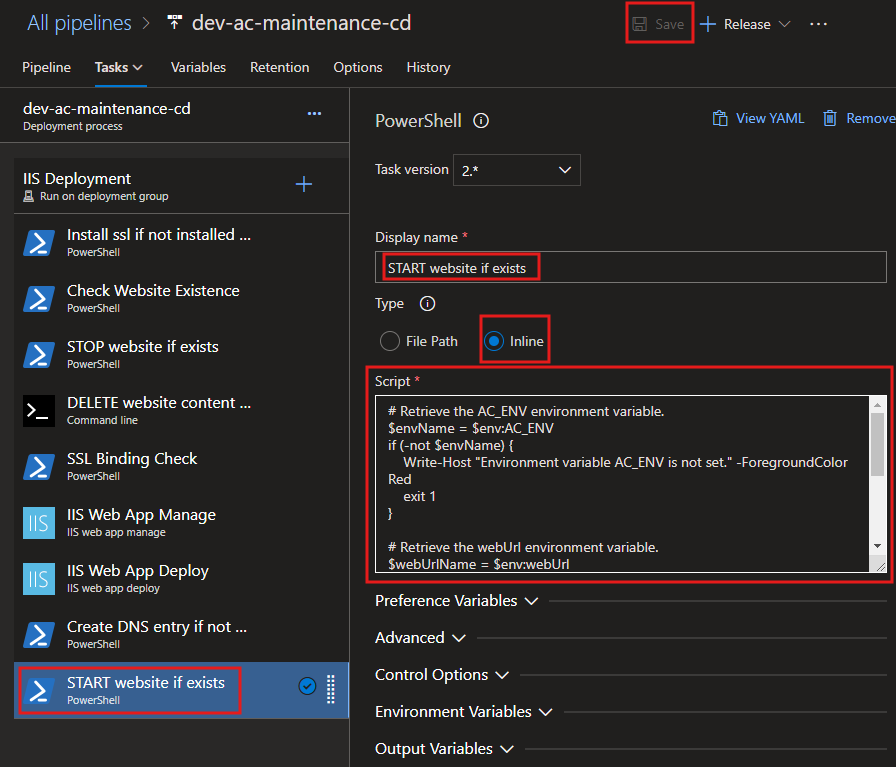Switch to the History tab
The height and width of the screenshot is (767, 896).
pos(429,67)
